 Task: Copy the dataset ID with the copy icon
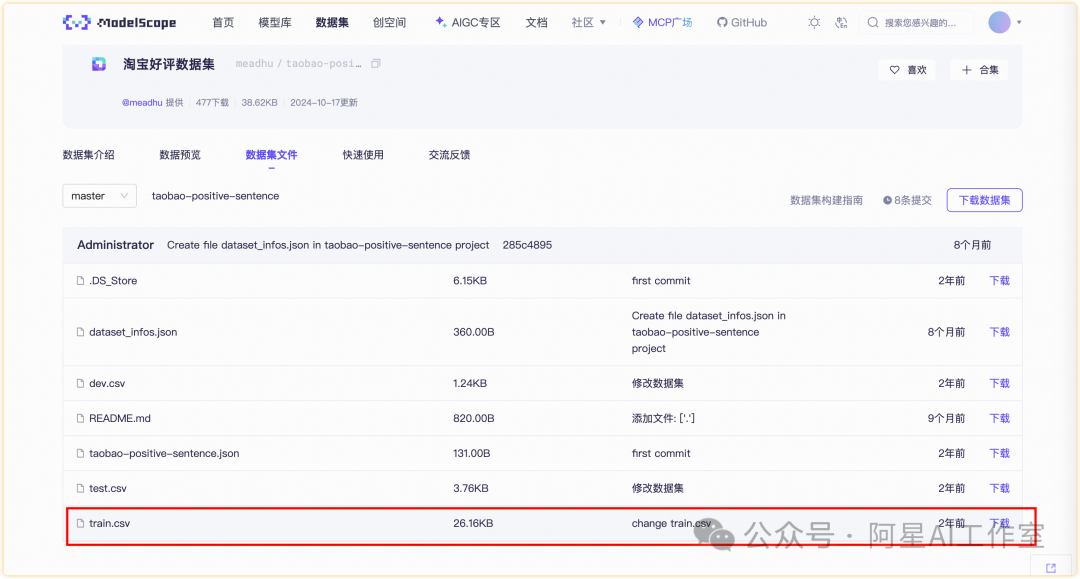click(x=376, y=63)
